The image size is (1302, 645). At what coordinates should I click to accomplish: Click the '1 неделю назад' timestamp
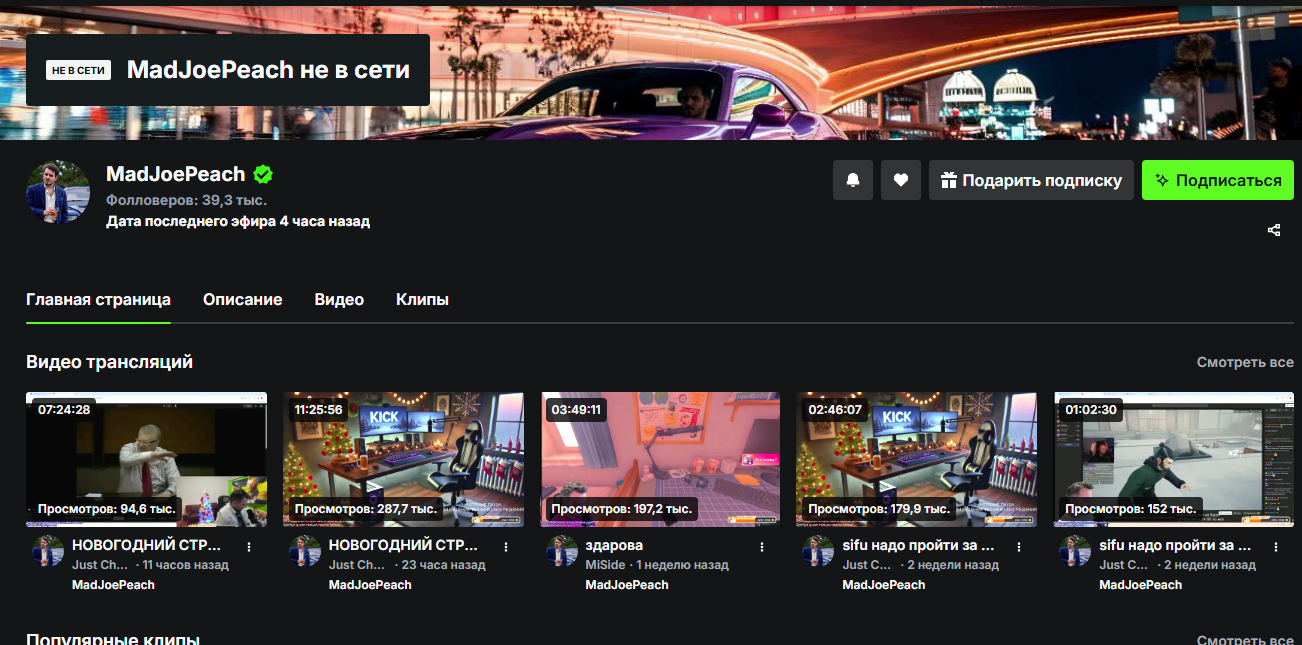pos(684,565)
